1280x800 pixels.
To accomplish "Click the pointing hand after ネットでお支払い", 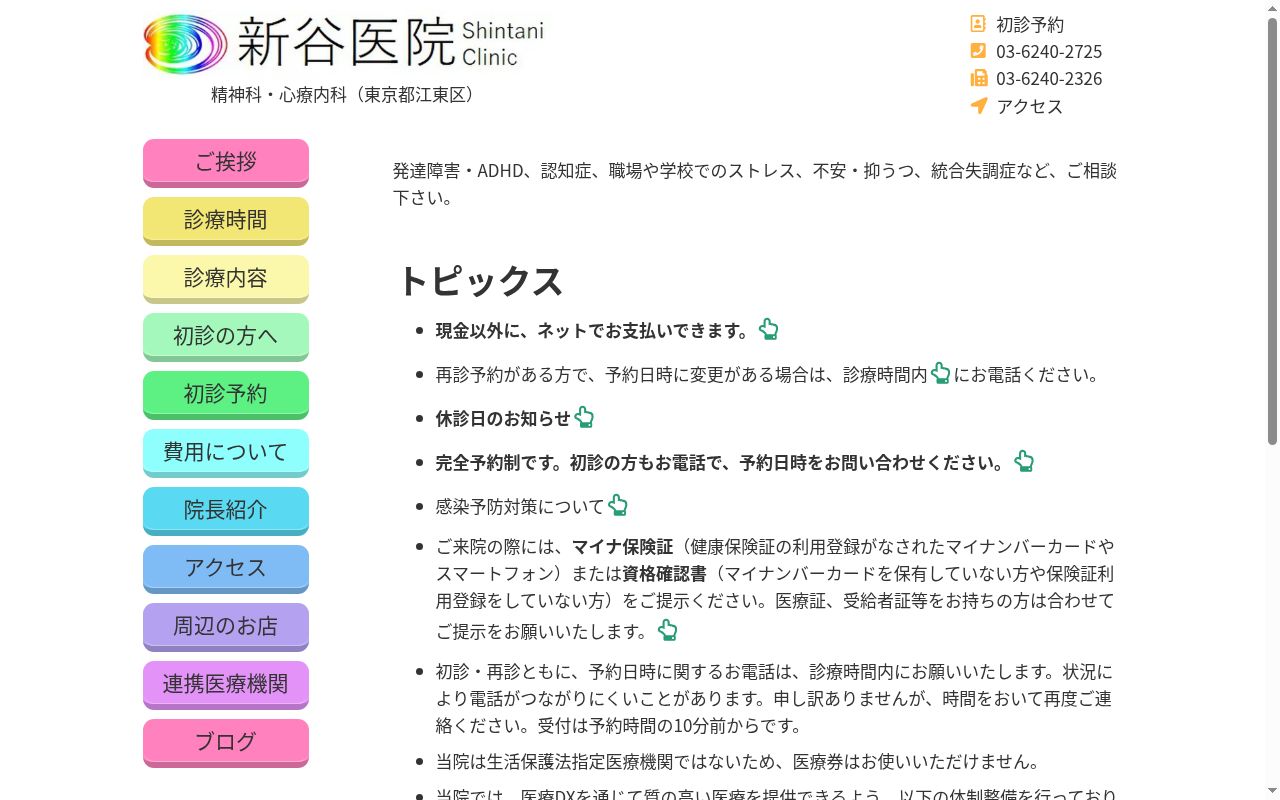I will click(768, 329).
